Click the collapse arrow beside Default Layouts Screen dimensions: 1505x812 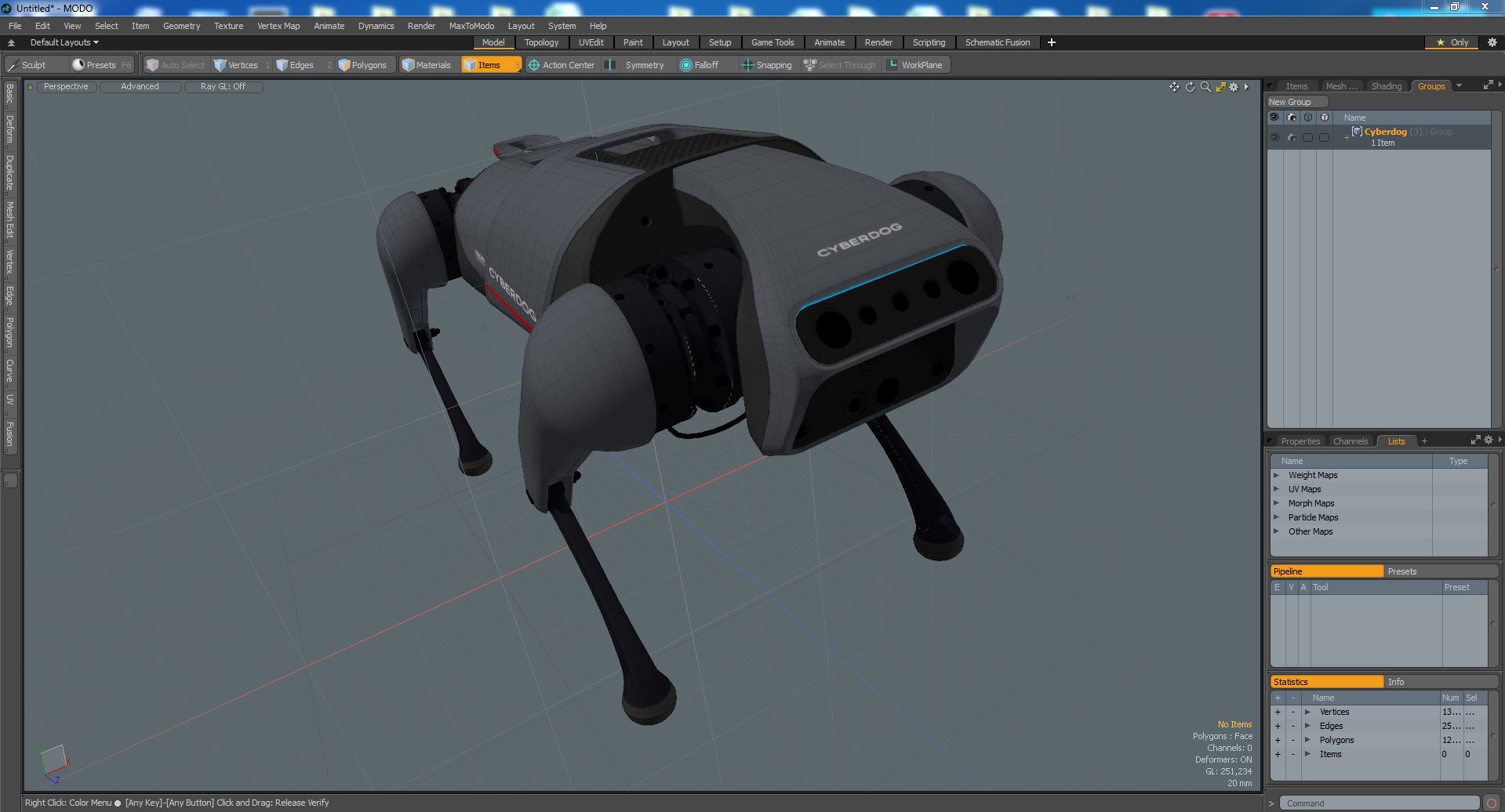point(11,42)
